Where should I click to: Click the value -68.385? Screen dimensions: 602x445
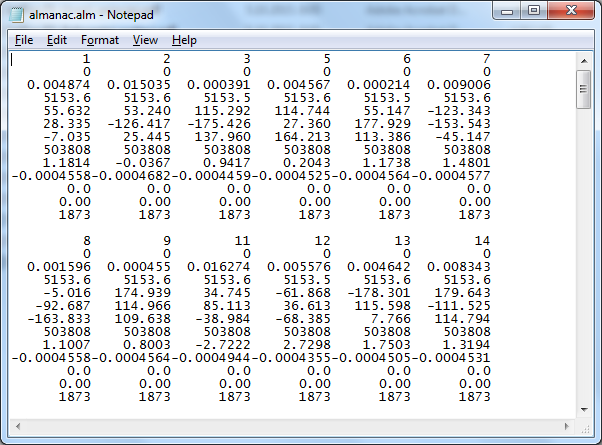303,319
